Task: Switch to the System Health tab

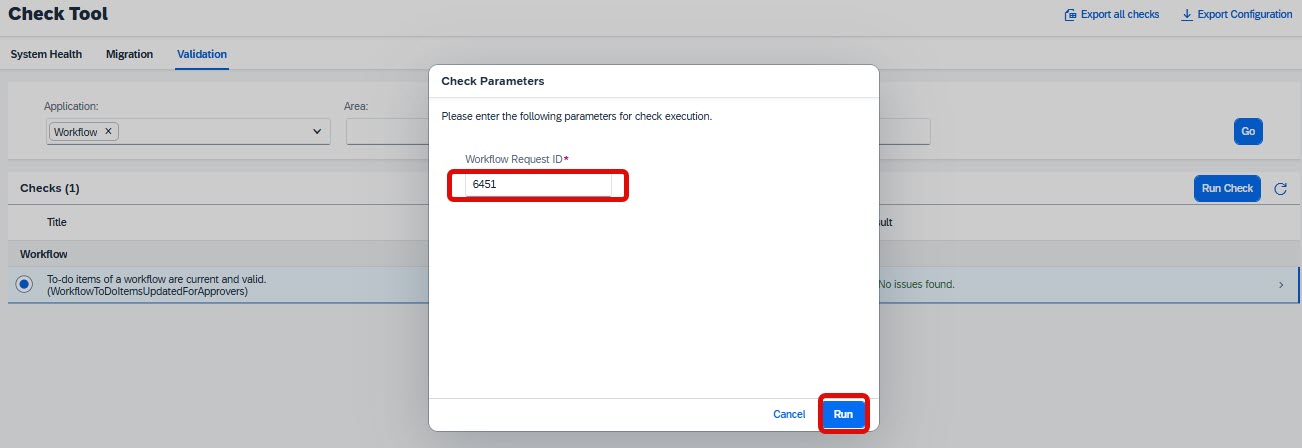Action: tap(46, 54)
